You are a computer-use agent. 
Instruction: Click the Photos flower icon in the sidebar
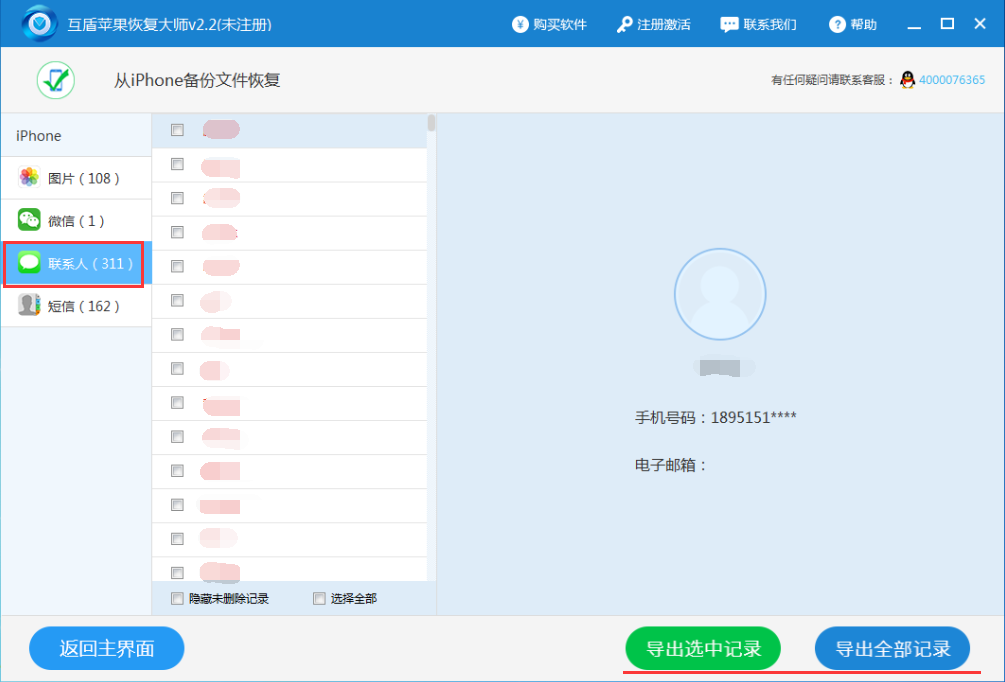click(29, 178)
